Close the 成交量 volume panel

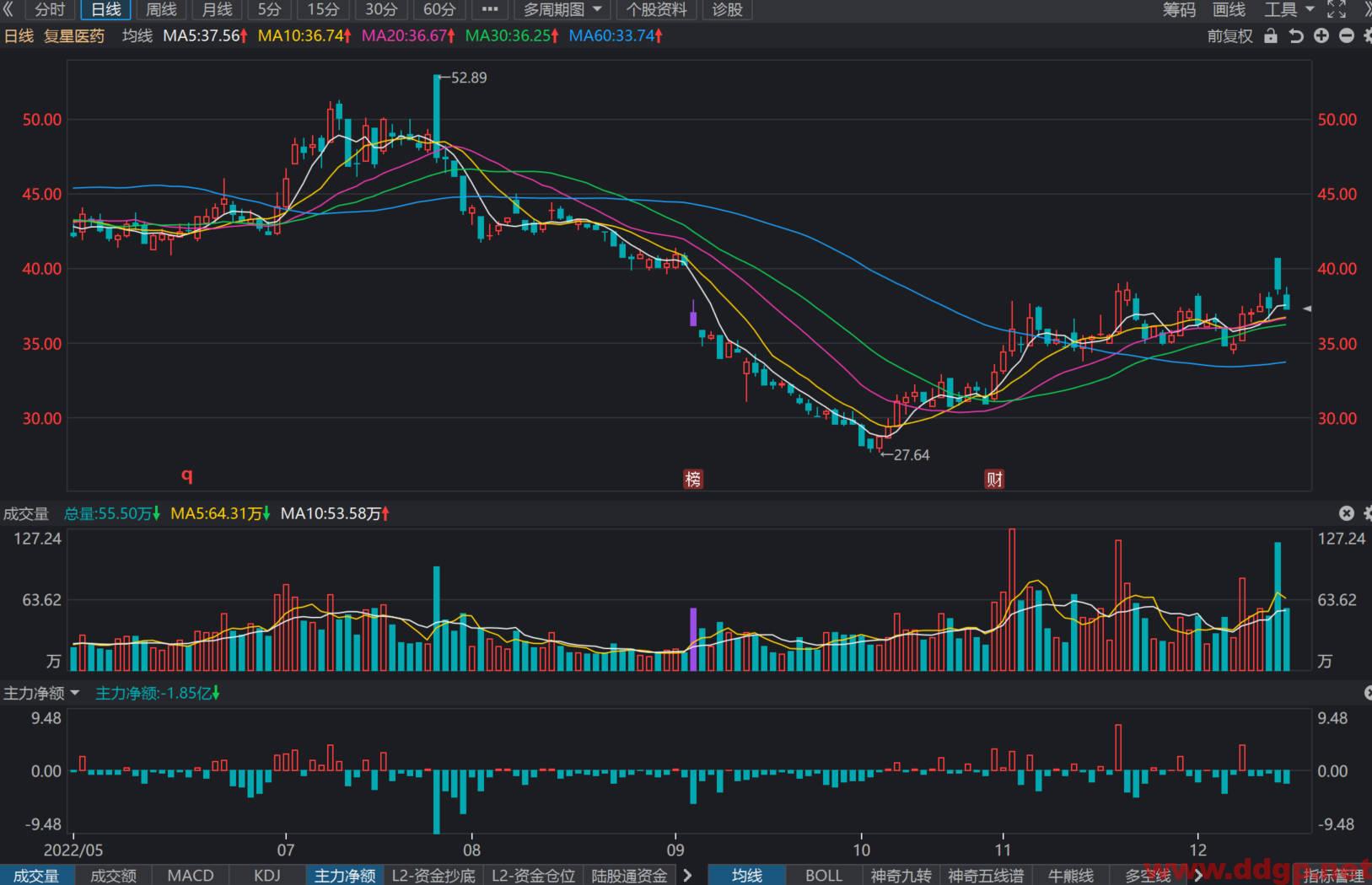click(x=1347, y=513)
